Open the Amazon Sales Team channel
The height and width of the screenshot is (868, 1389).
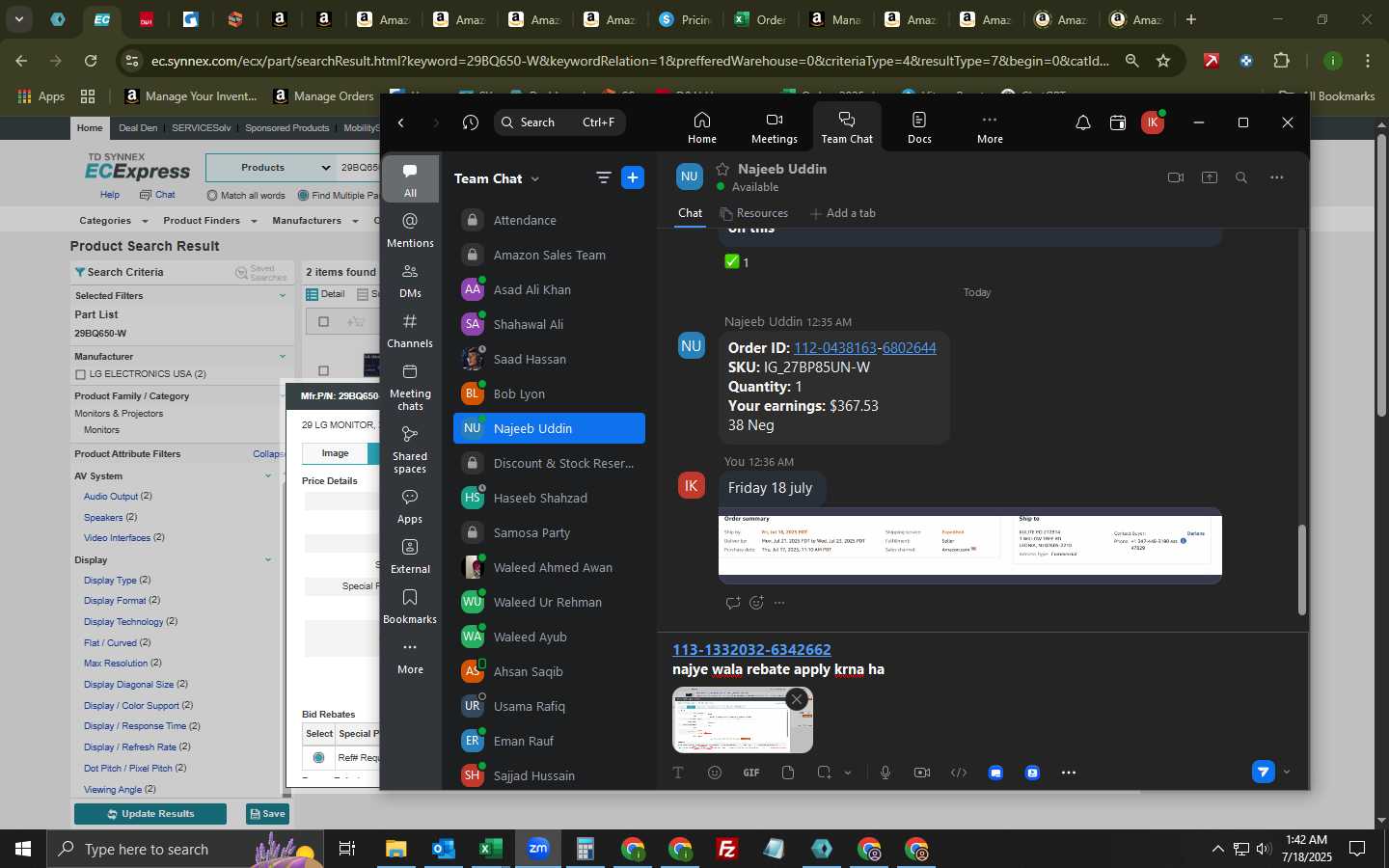tap(549, 255)
